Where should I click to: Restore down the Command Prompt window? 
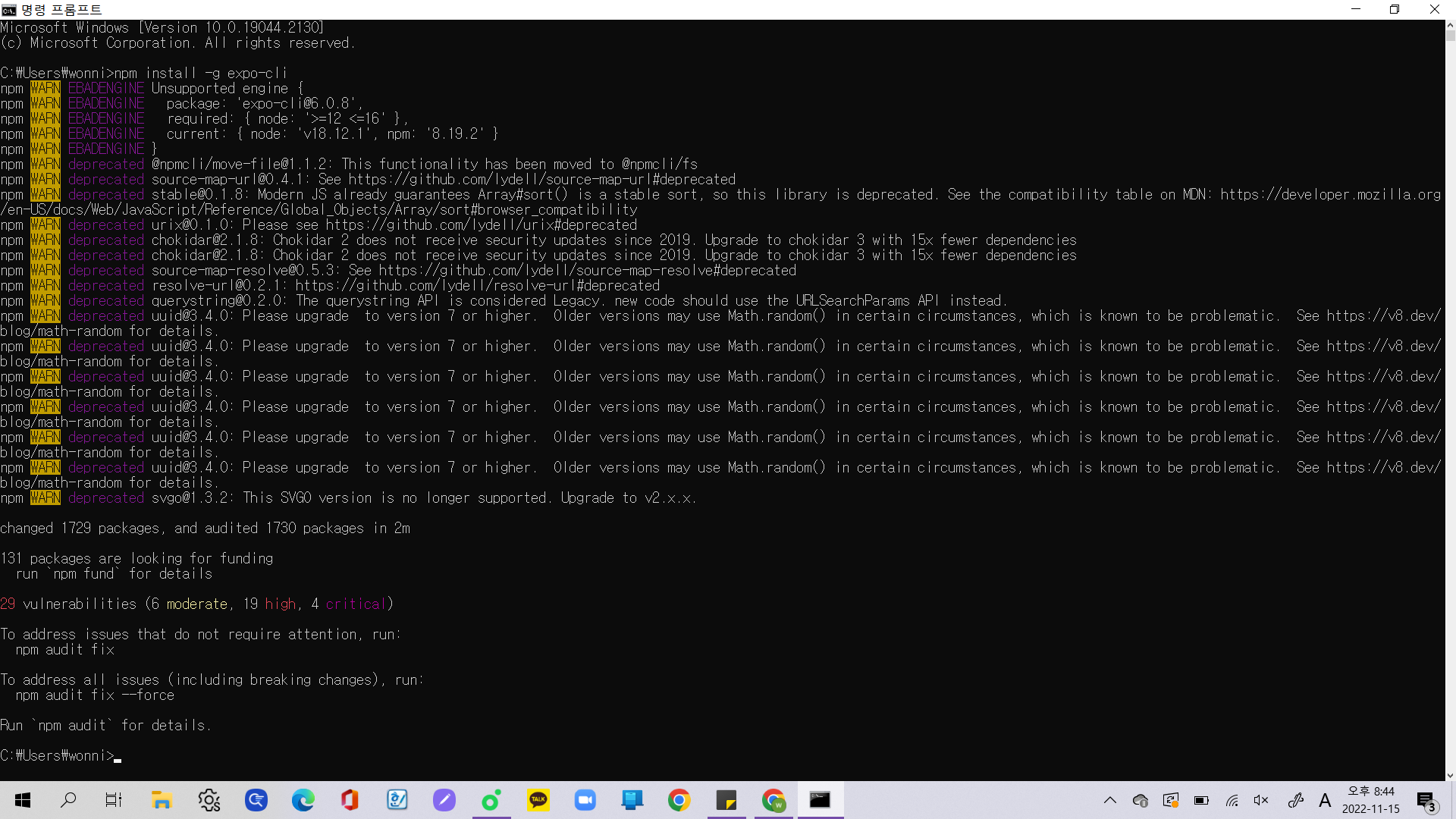(1394, 10)
